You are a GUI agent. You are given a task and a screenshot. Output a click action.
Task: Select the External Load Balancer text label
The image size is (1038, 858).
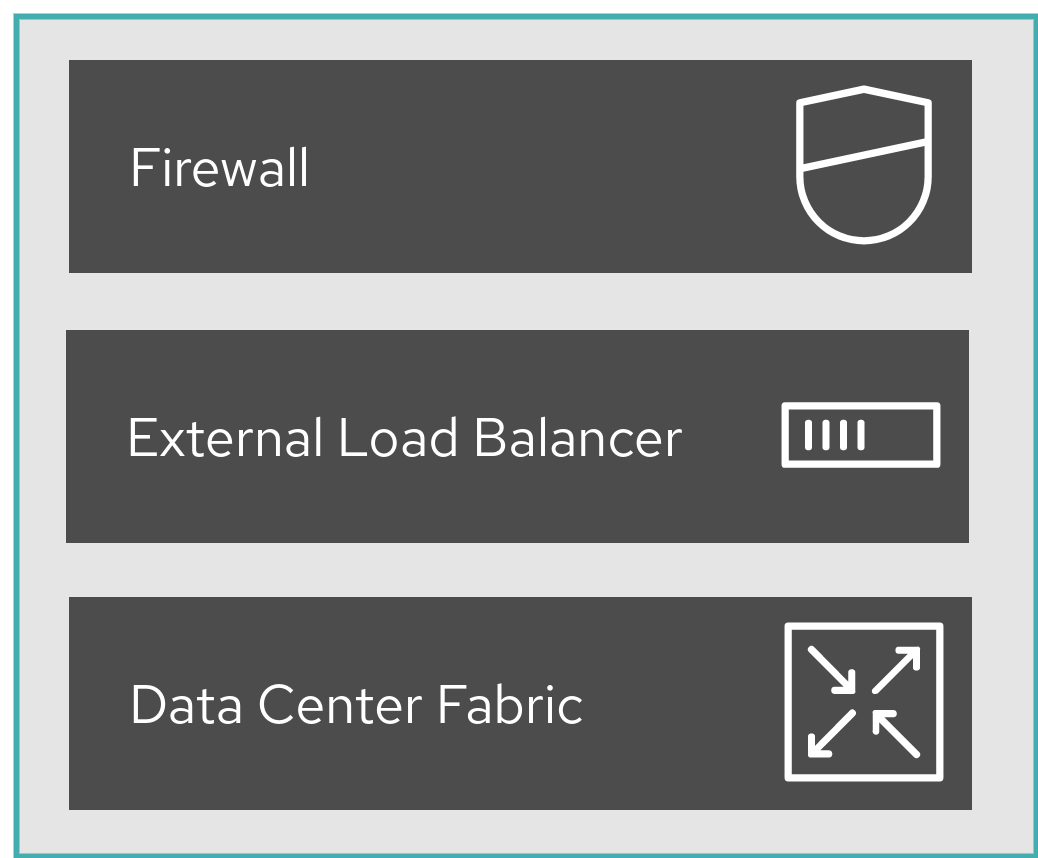404,438
